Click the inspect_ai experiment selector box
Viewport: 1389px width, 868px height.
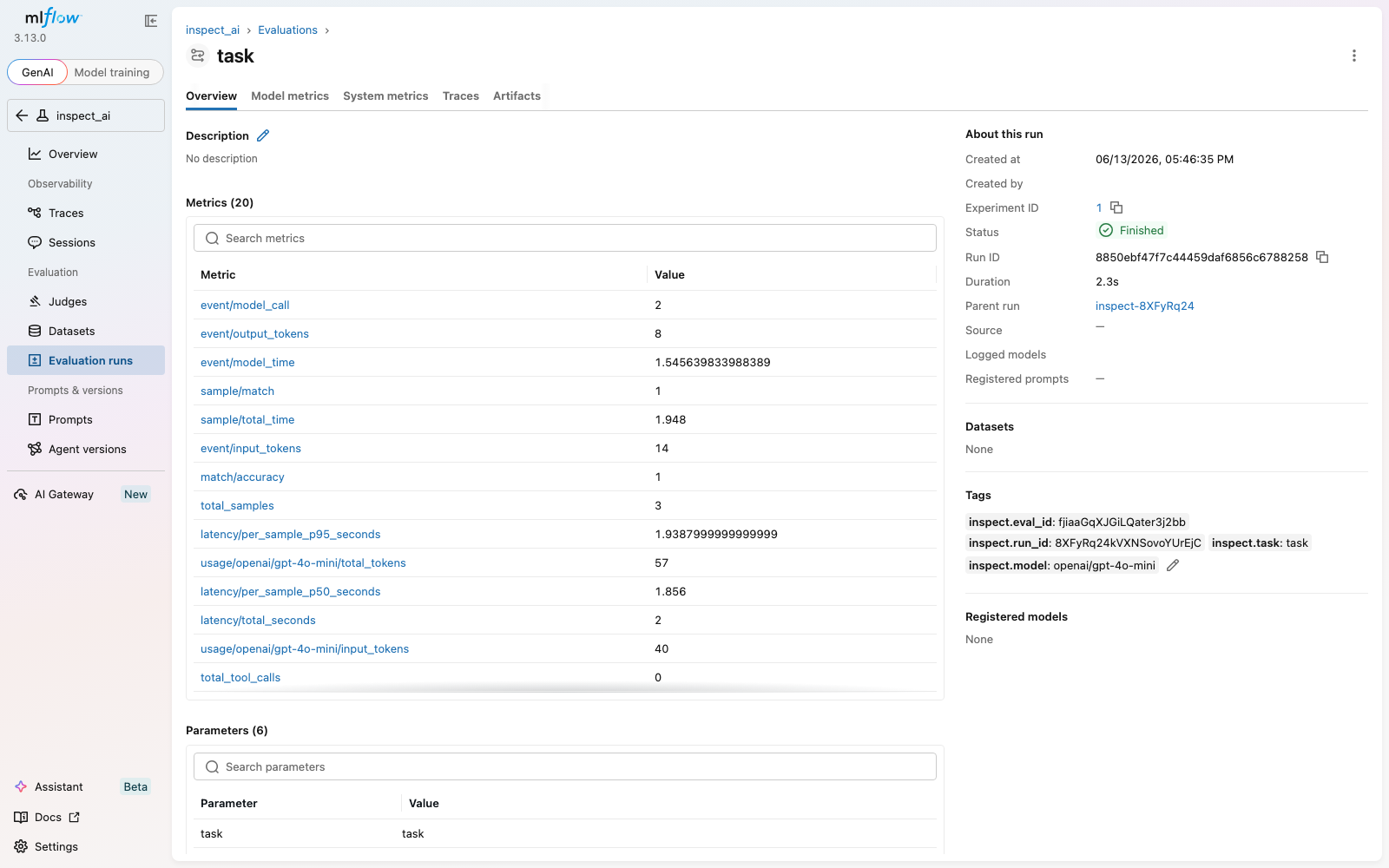pyautogui.click(x=86, y=115)
